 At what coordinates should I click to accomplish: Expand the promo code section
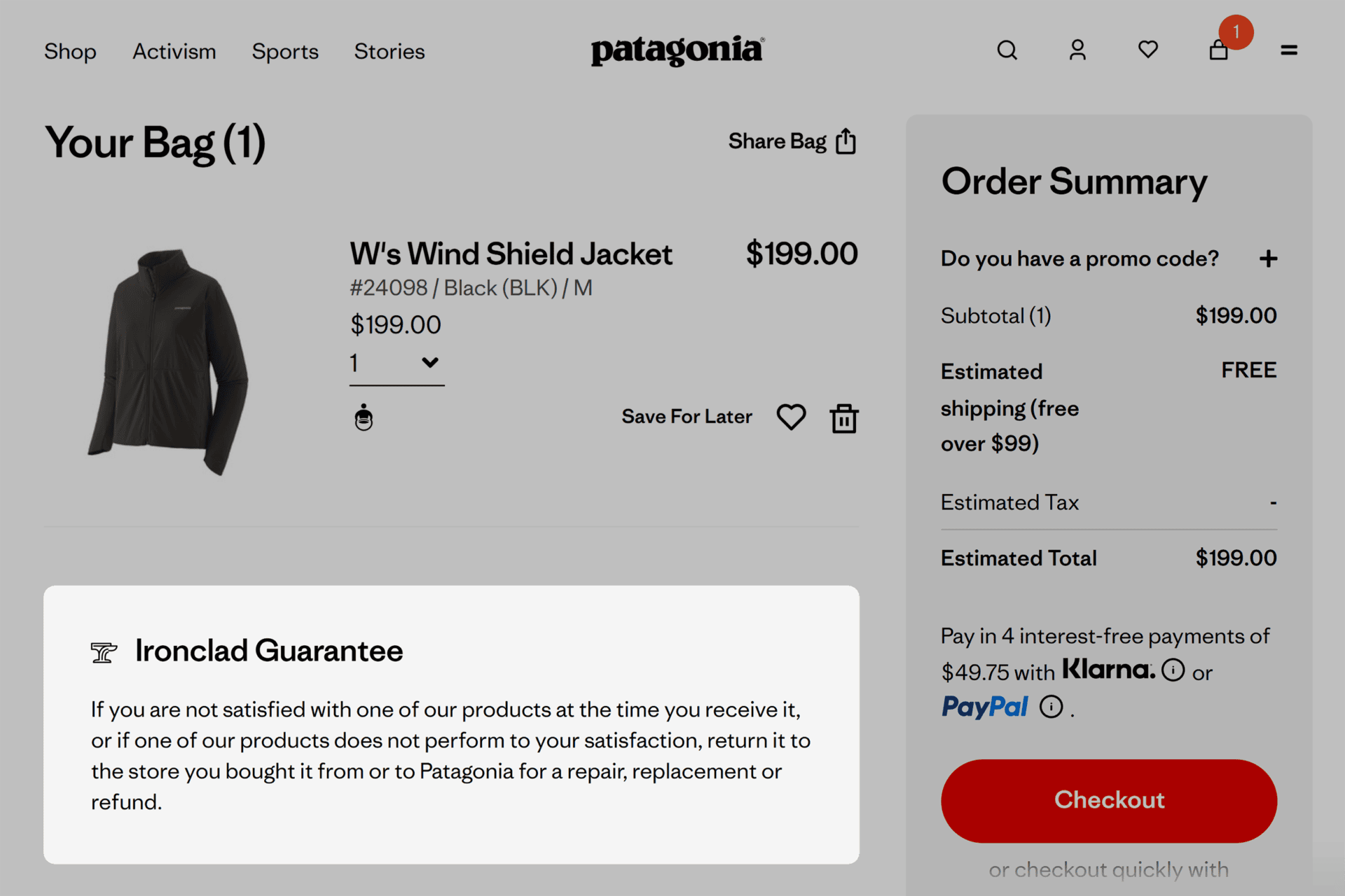pyautogui.click(x=1268, y=259)
